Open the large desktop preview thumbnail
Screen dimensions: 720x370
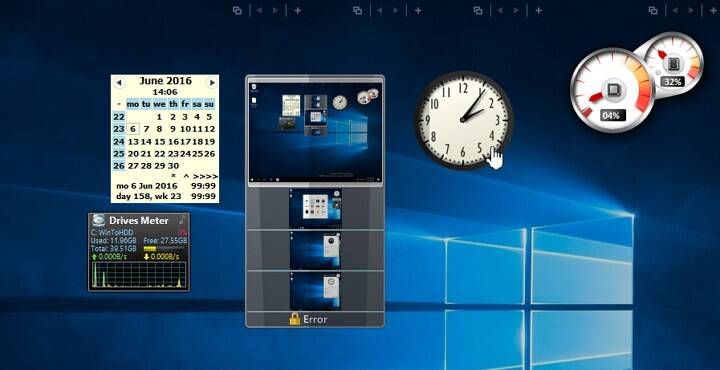tap(315, 133)
